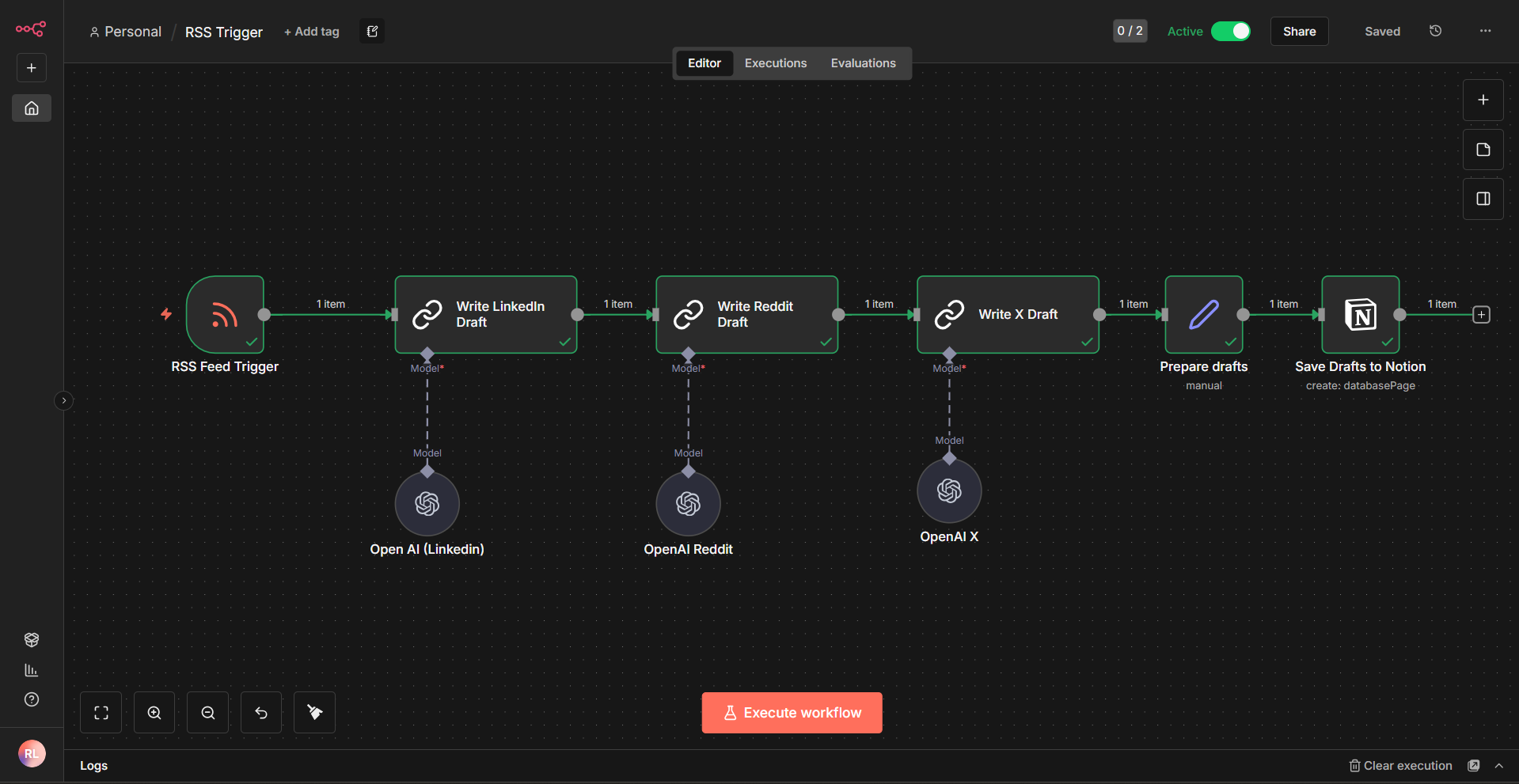1519x784 pixels.
Task: Click the Prepare drafts pencil node
Action: [x=1203, y=315]
